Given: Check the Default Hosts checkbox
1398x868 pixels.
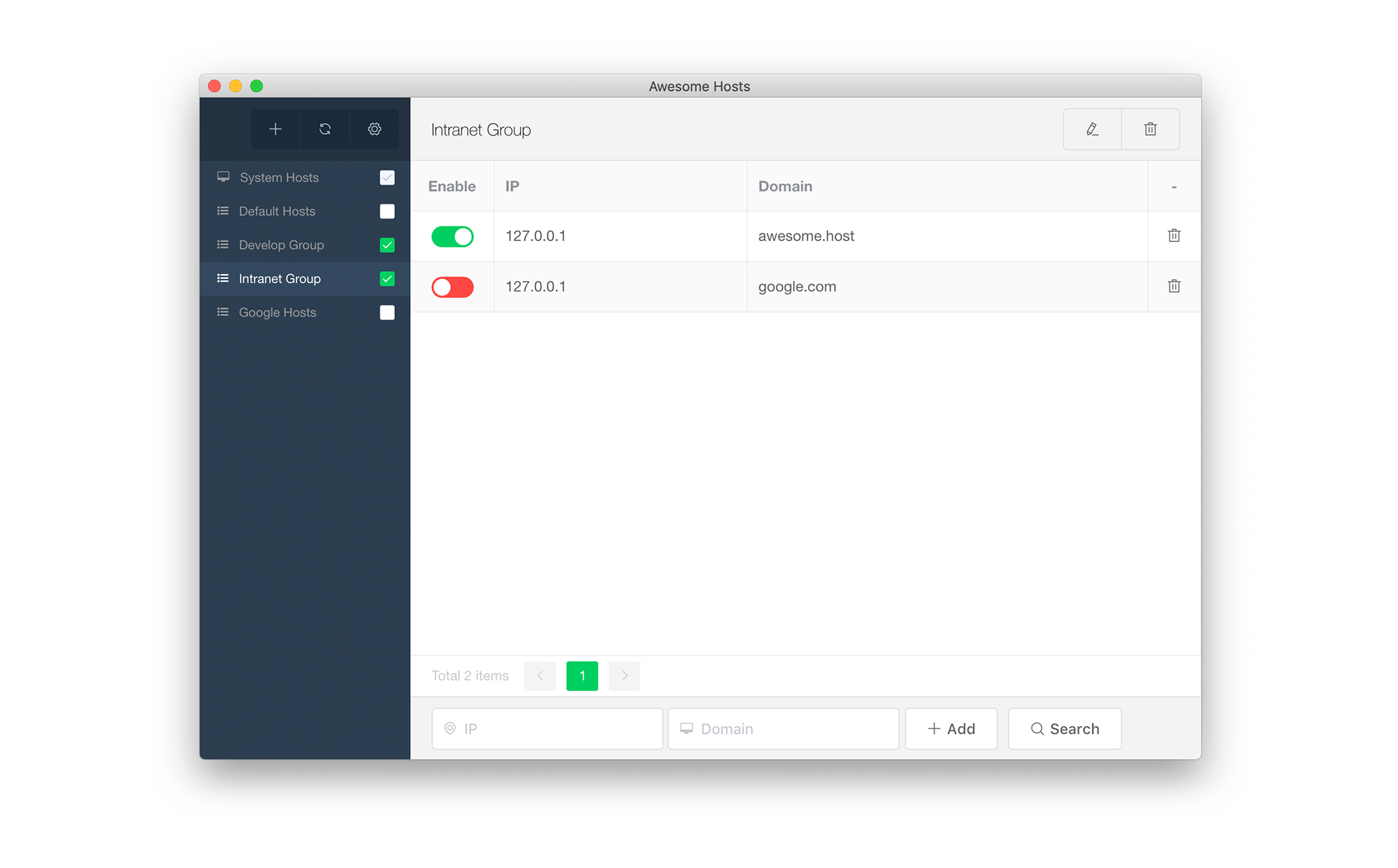Looking at the screenshot, I should pyautogui.click(x=387, y=211).
